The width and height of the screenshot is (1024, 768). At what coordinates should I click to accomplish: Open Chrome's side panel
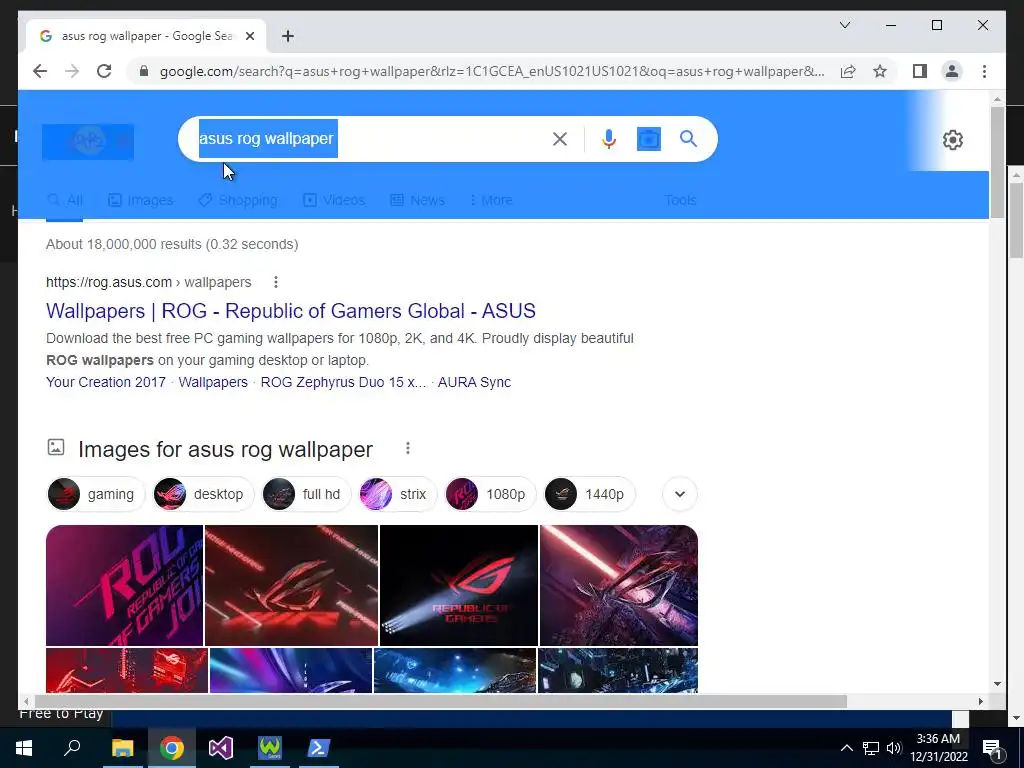[920, 71]
